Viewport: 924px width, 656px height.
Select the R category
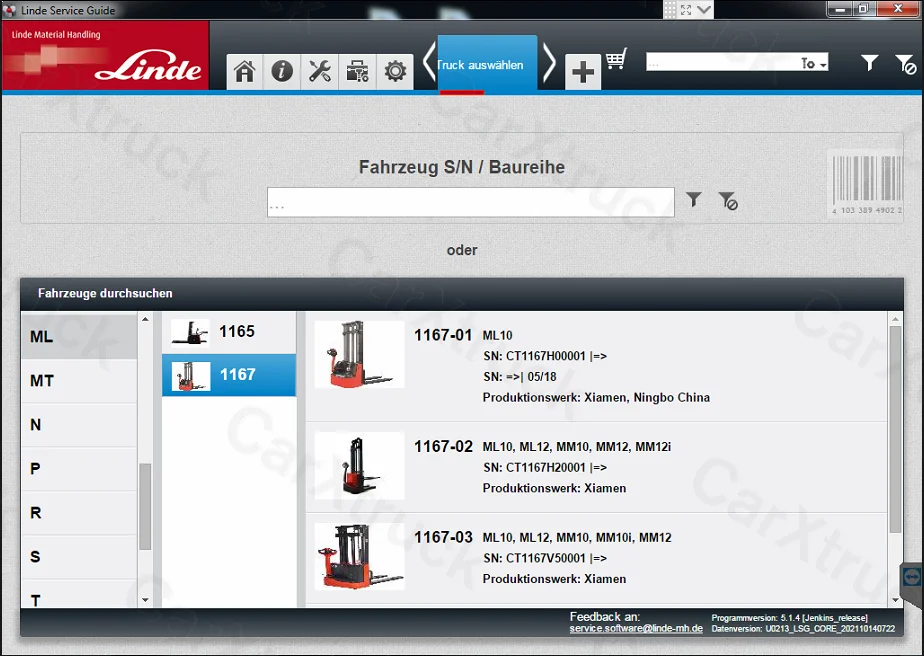79,513
